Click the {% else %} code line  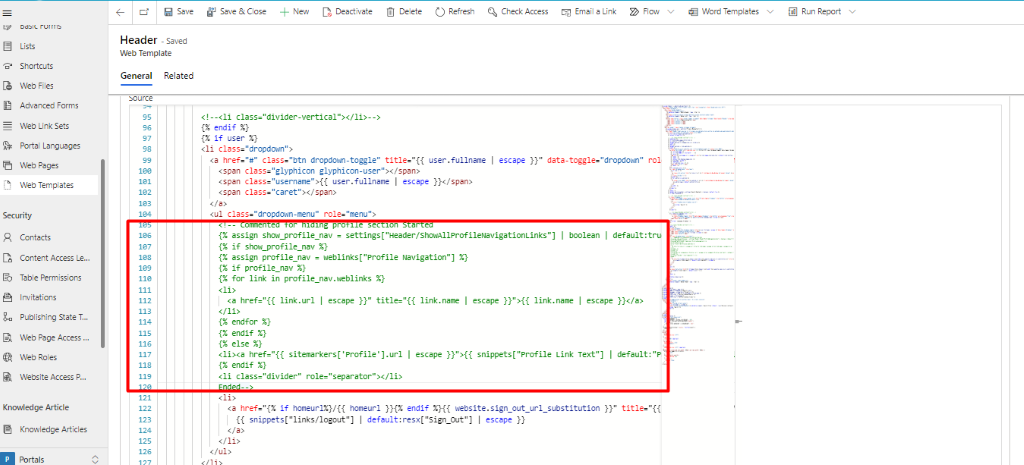click(240, 344)
